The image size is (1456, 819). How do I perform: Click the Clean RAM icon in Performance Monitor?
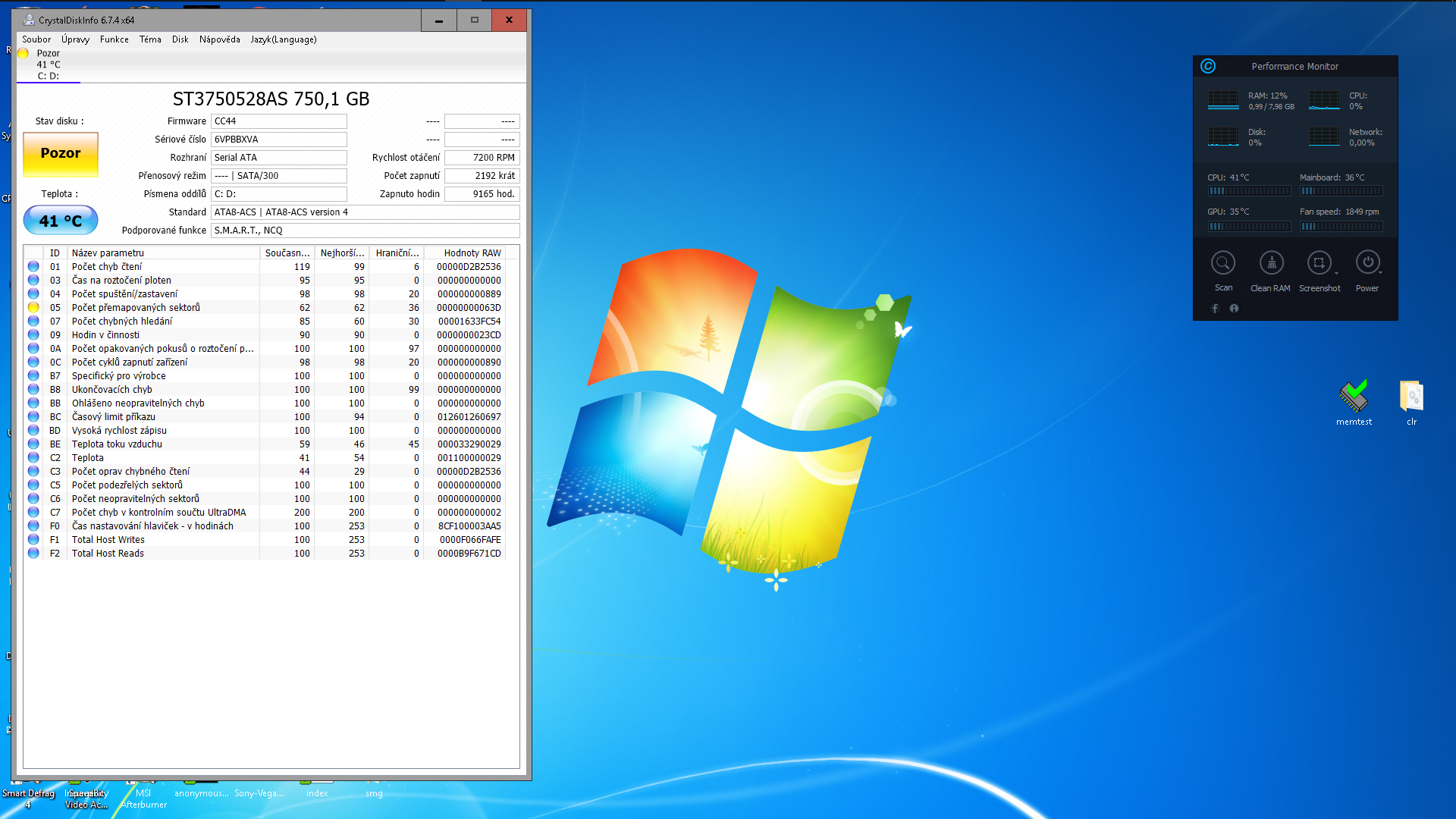coord(1272,263)
